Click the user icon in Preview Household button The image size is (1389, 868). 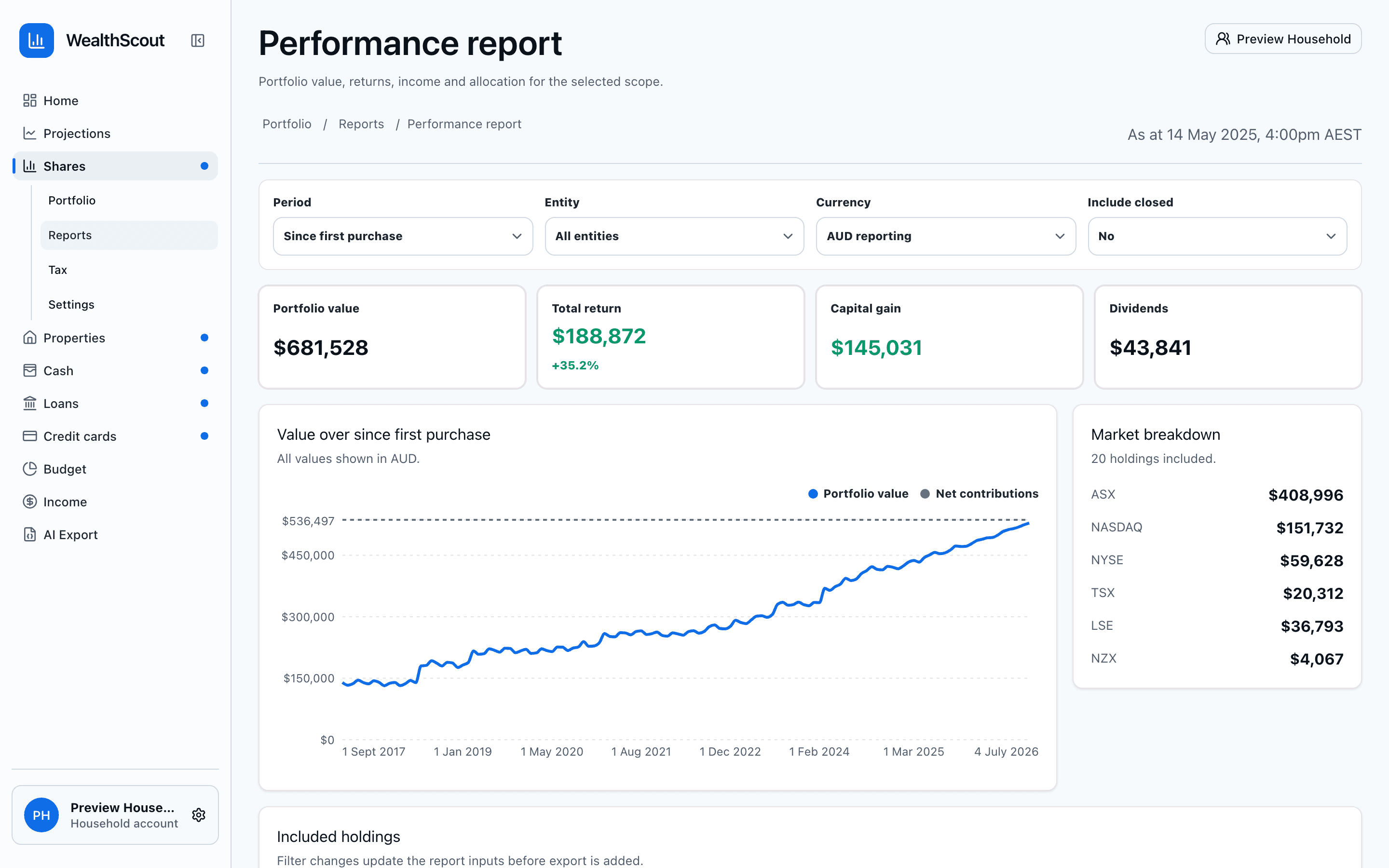point(1223,39)
